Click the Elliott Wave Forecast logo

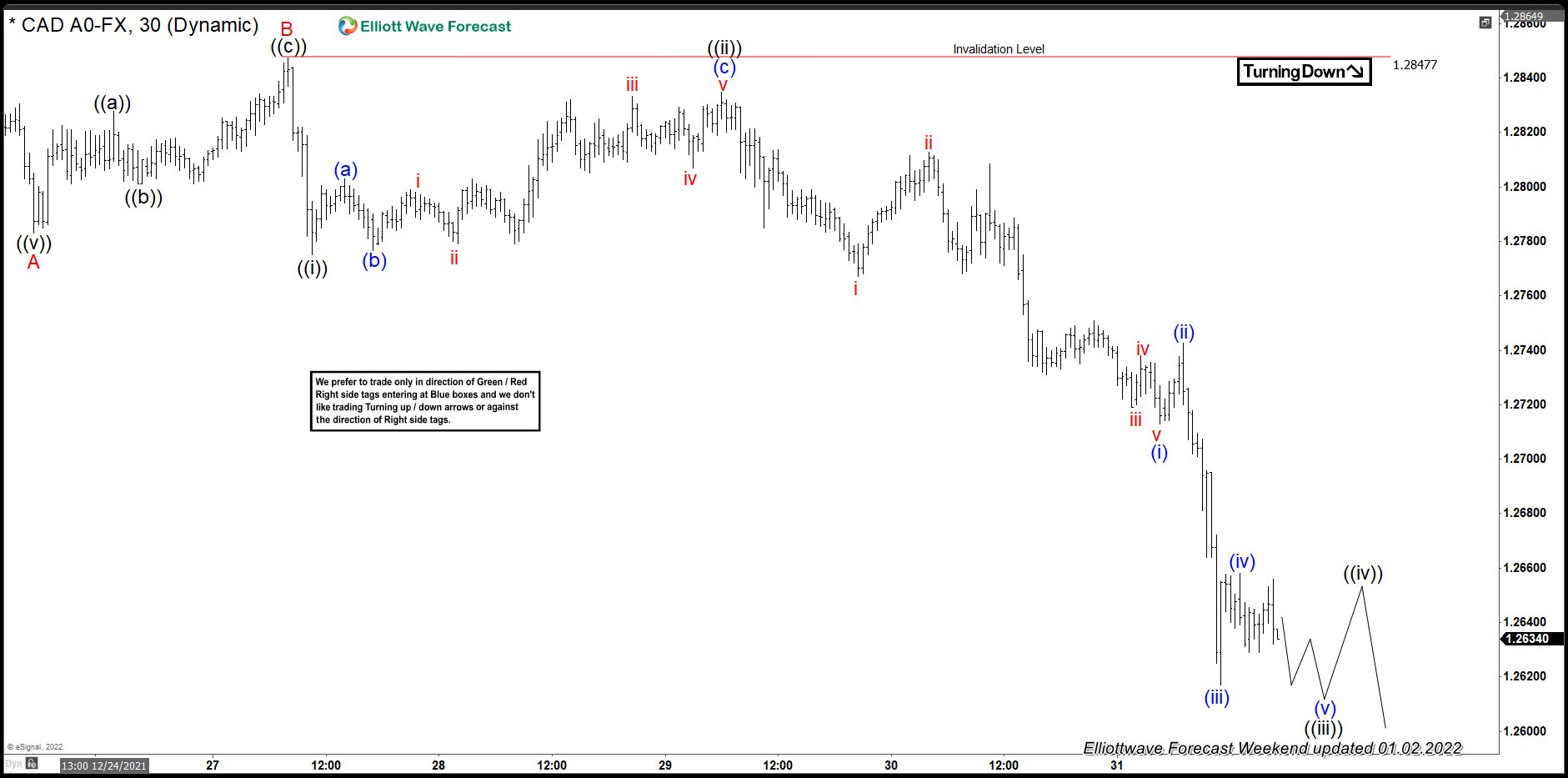[x=425, y=26]
